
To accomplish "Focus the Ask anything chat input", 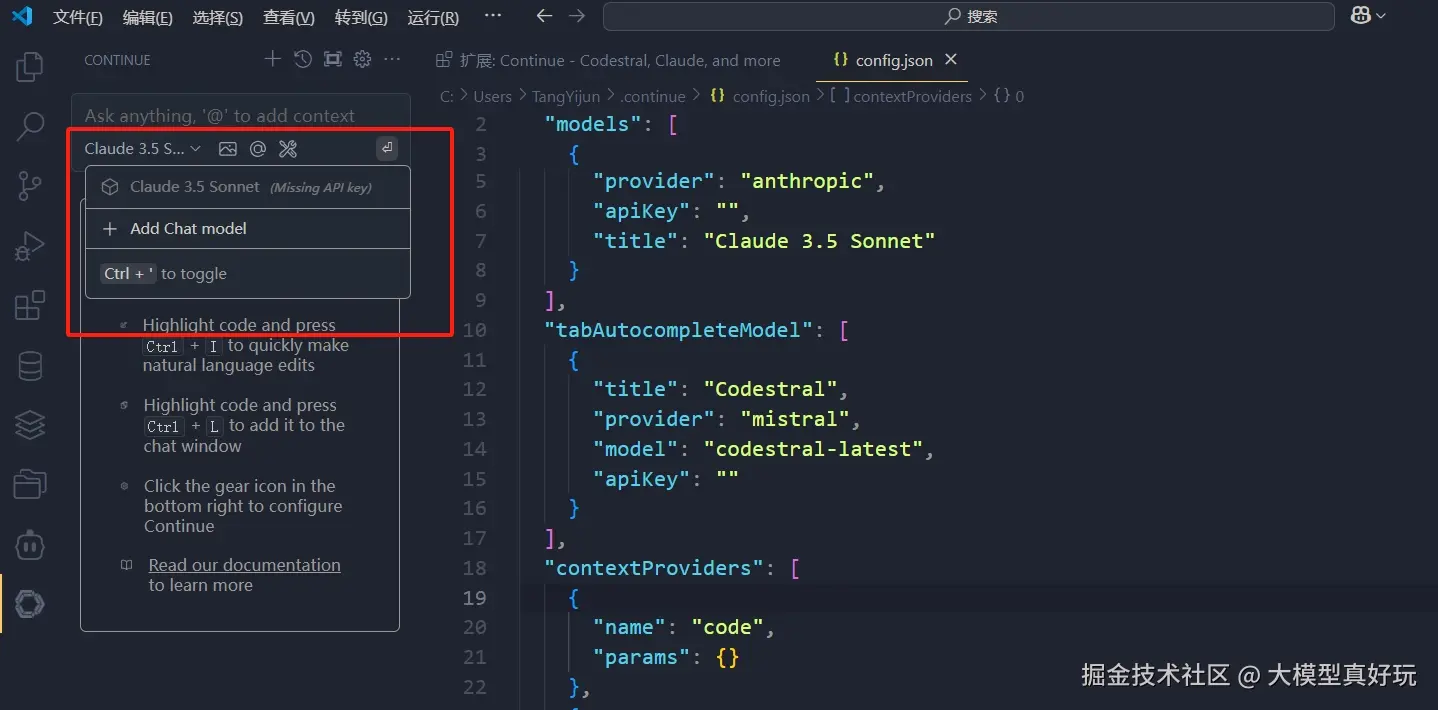I will point(240,116).
